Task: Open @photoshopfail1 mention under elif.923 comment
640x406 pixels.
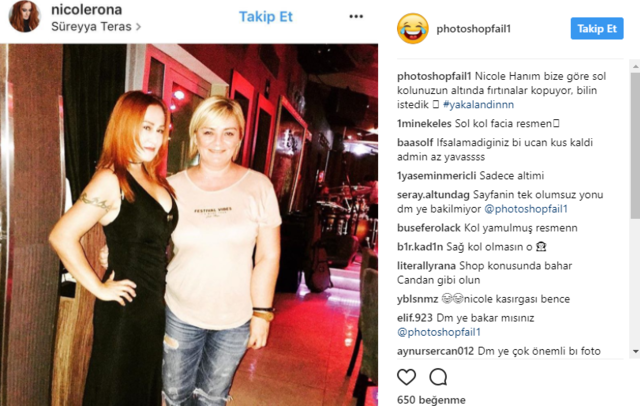Action: pyautogui.click(x=439, y=332)
